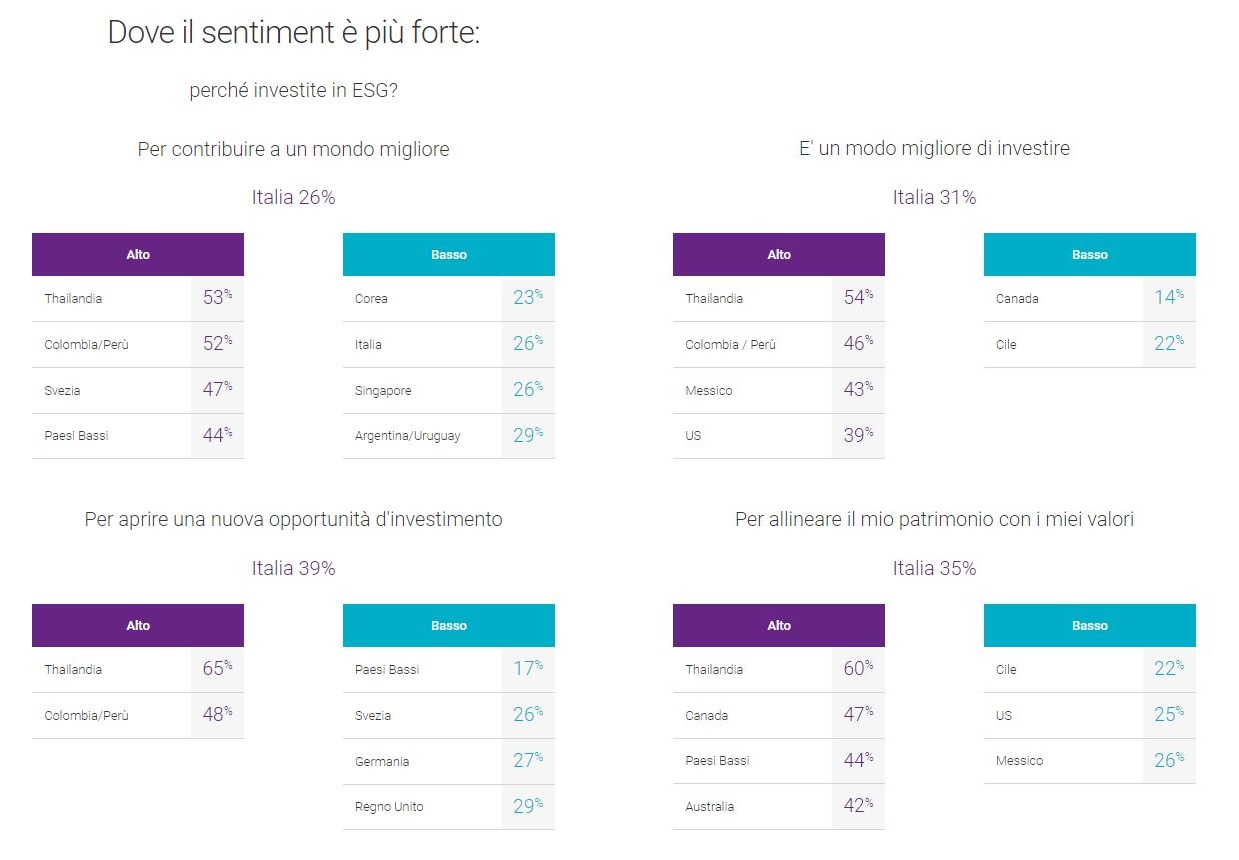The width and height of the screenshot is (1239, 860).
Task: Click the Regno Unito 29% row
Action: 449,806
